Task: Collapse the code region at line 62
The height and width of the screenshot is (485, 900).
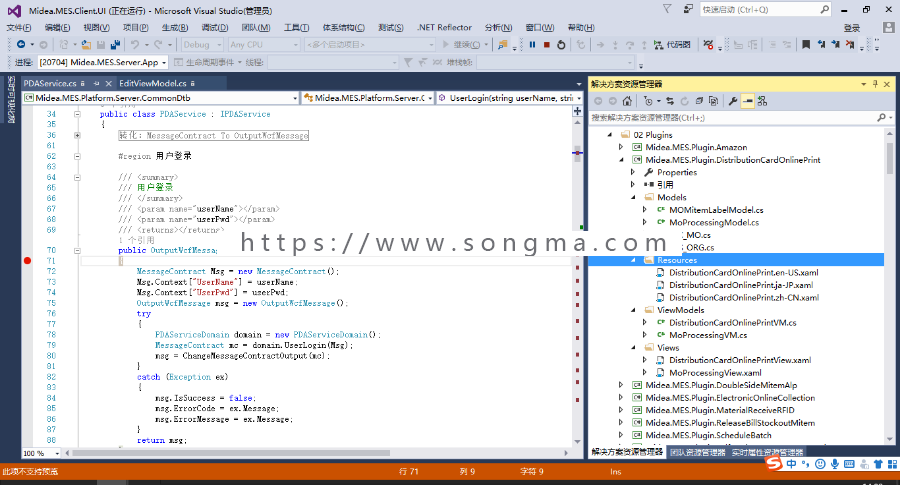Action: (x=77, y=156)
